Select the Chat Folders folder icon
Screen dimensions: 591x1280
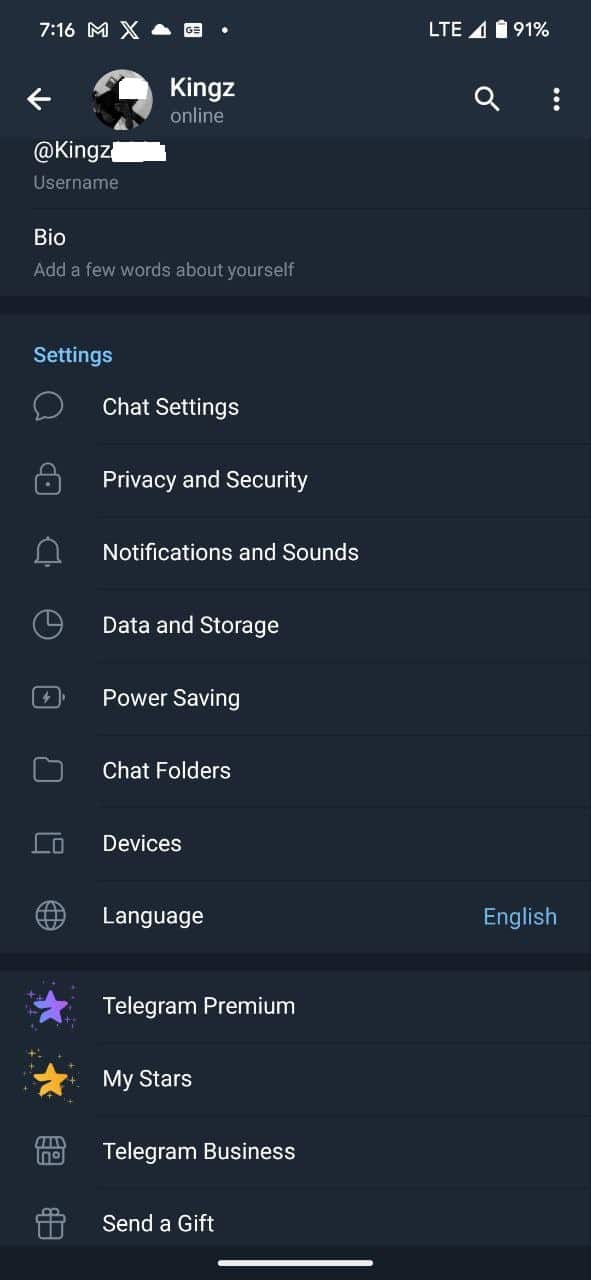click(49, 770)
